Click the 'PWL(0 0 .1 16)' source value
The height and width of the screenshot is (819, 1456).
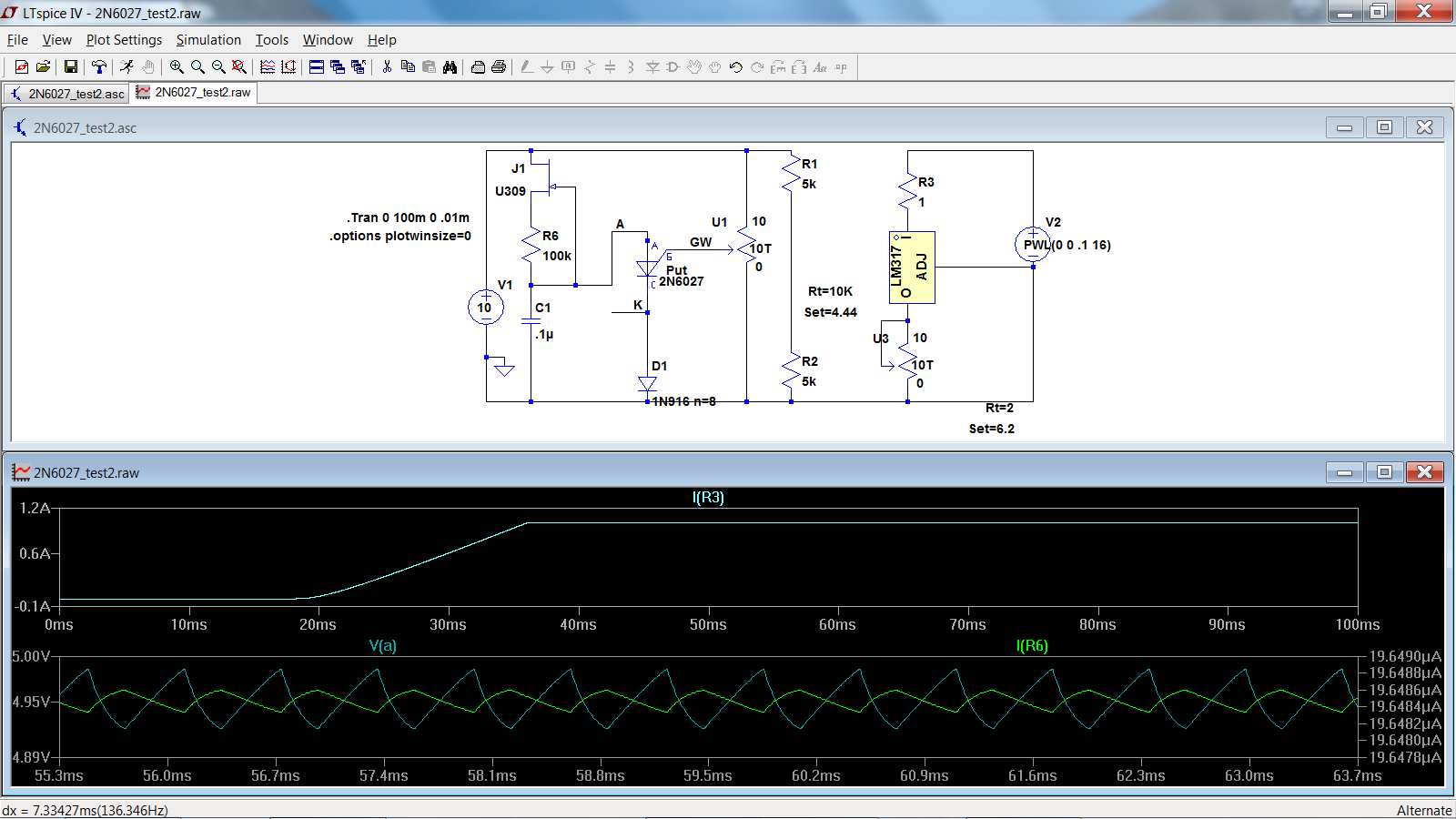coord(1067,245)
